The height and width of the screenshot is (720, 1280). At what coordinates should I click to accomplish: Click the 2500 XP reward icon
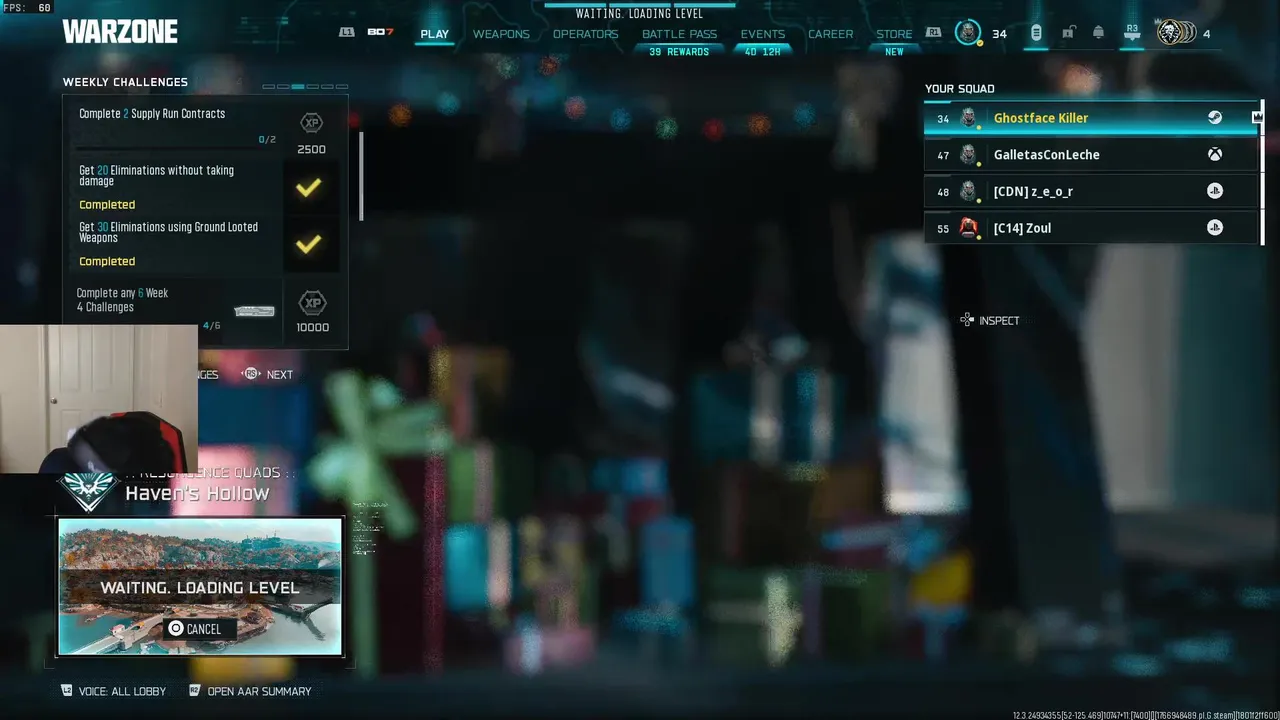click(312, 123)
